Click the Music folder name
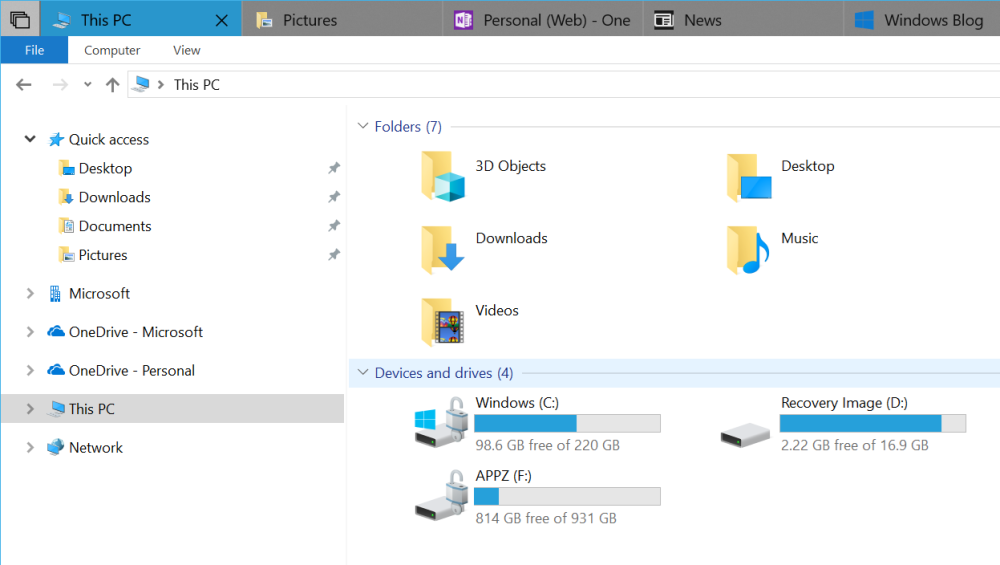The width and height of the screenshot is (1000, 565). click(800, 238)
